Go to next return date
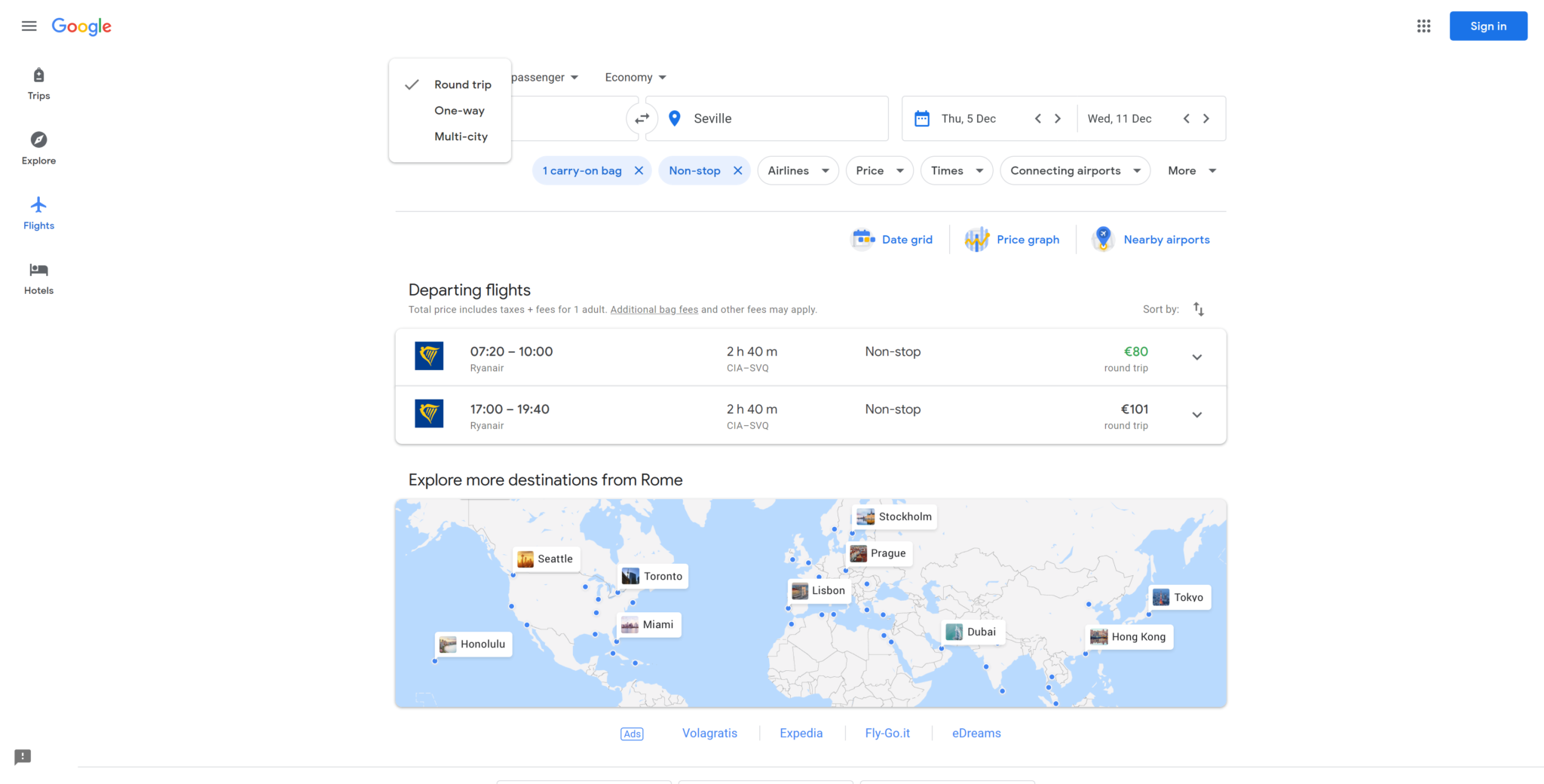Image resolution: width=1544 pixels, height=784 pixels. (x=1206, y=118)
